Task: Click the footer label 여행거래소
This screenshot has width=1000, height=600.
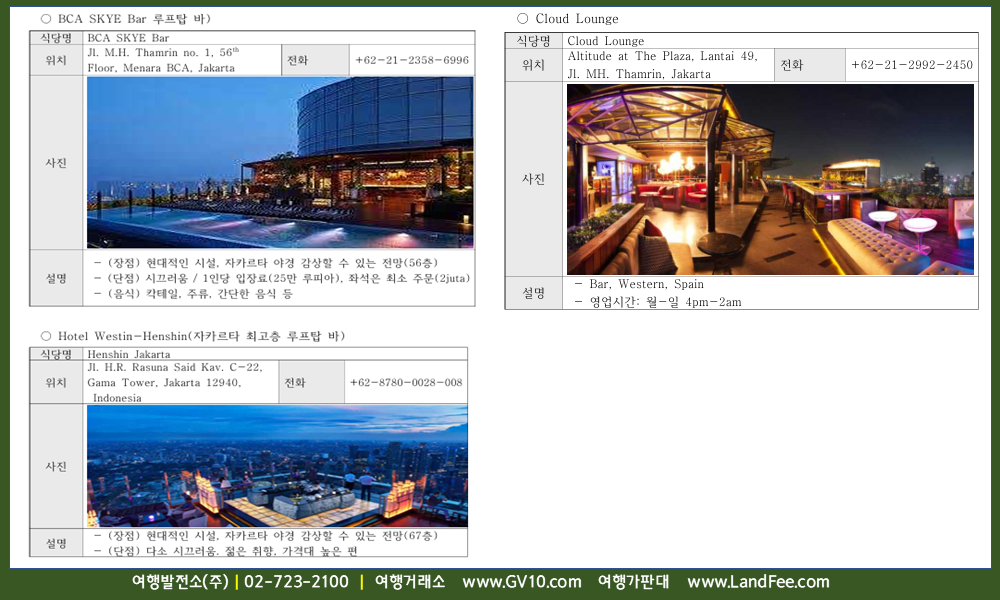Action: (x=410, y=582)
